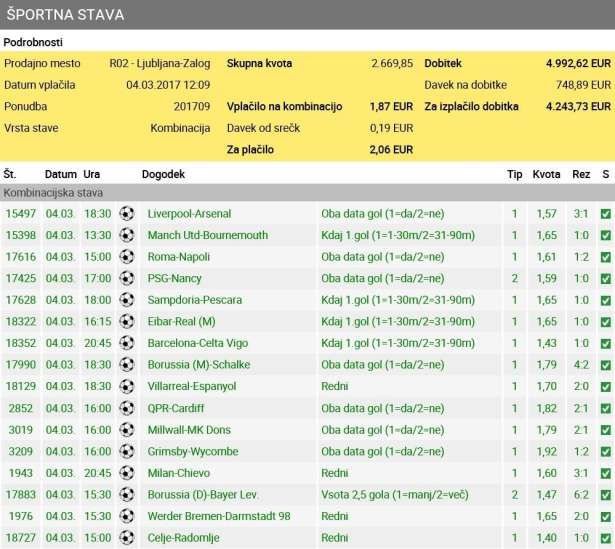Open the Celje-Radomlje event
Screen dimensions: 615x549
183,538
